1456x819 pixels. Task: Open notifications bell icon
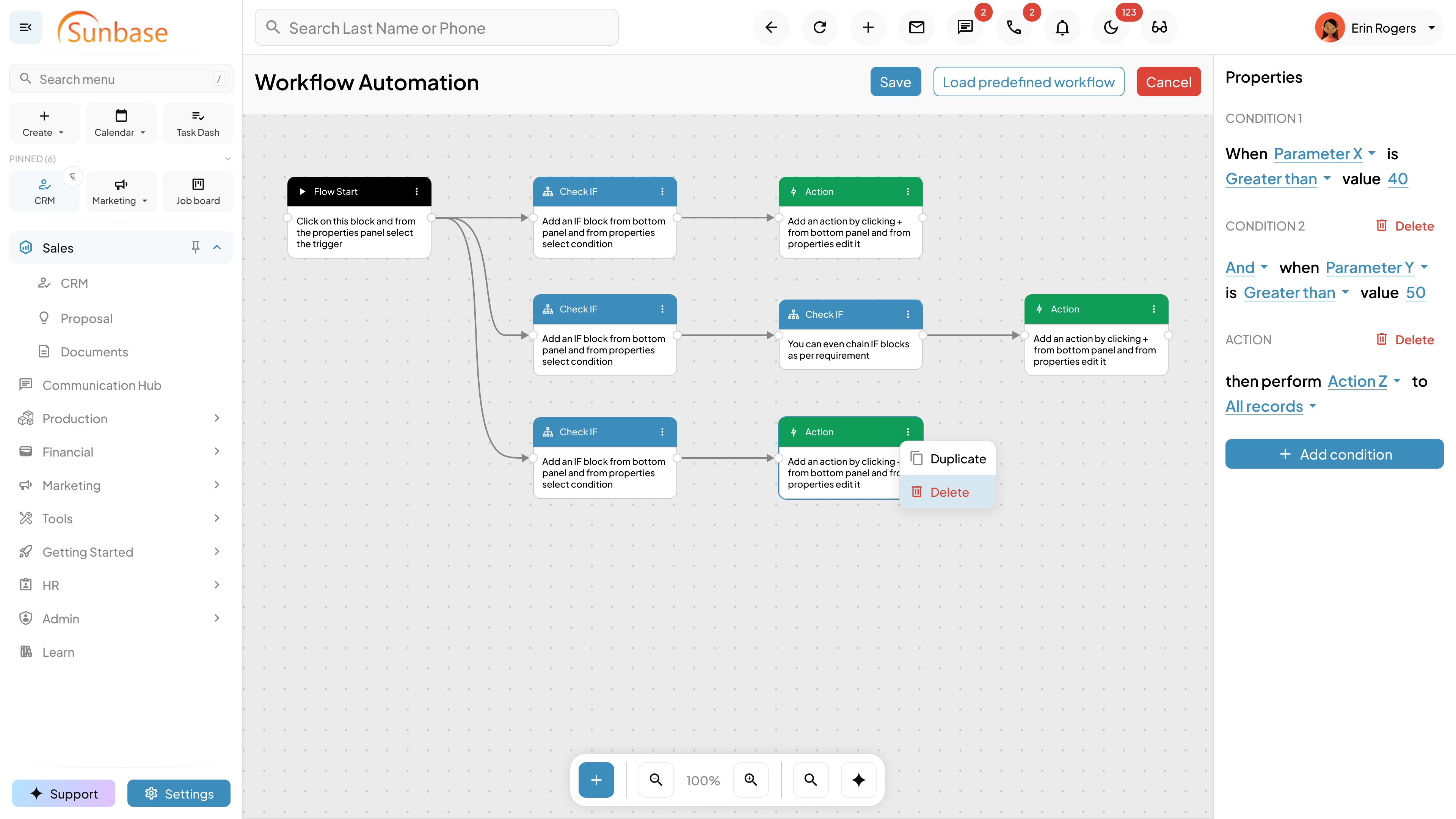(1062, 27)
